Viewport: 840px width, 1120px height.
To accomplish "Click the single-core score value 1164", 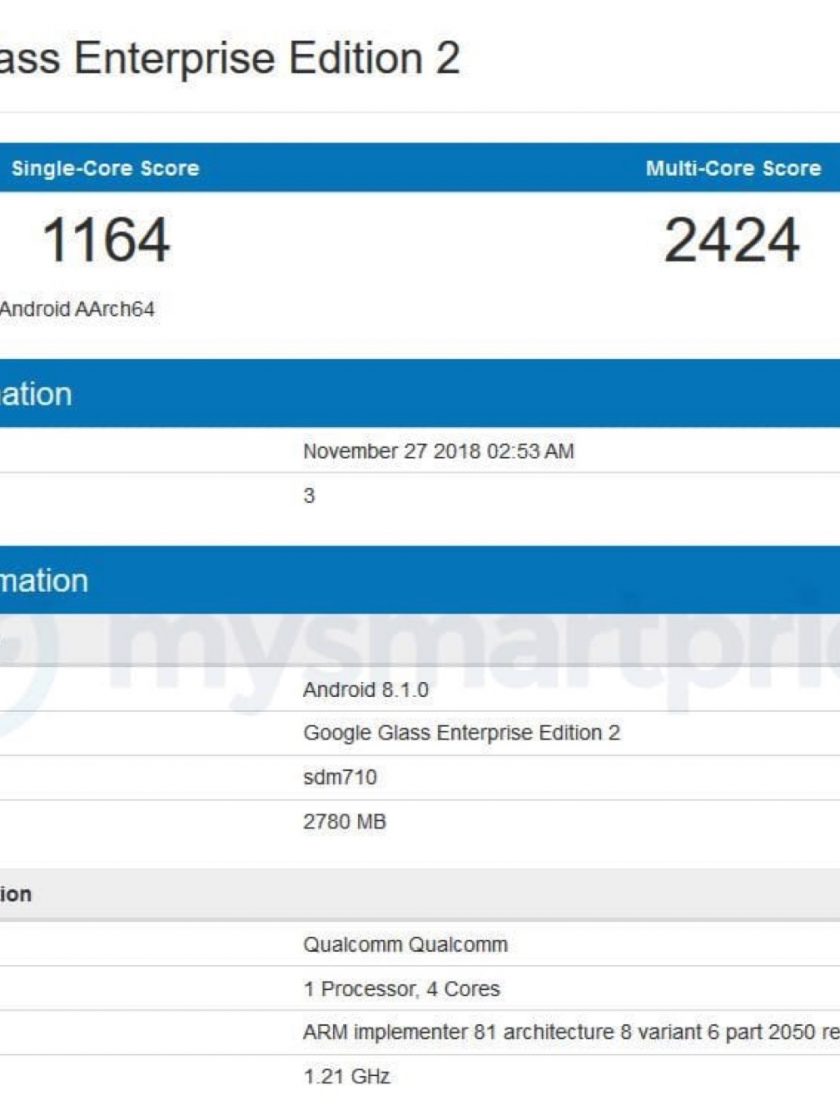I will [x=106, y=241].
